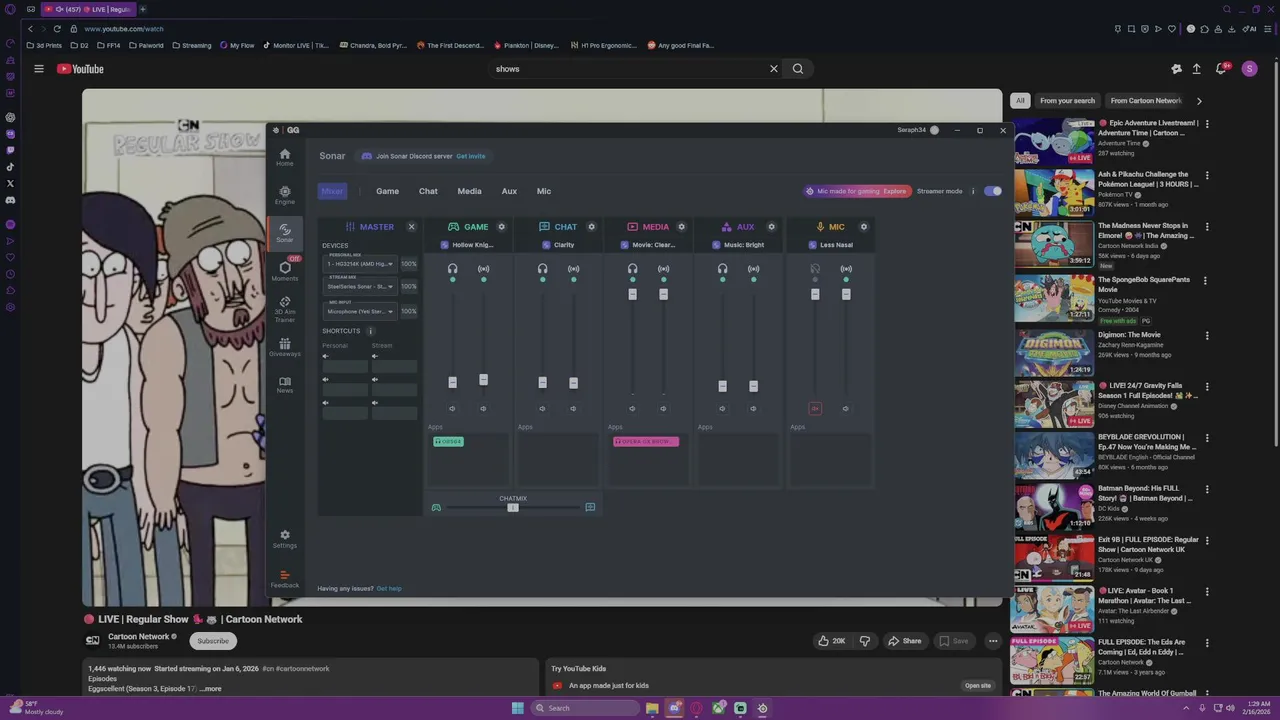Open GAME channel settings gear
Screen dimensions: 1280x720
point(502,227)
